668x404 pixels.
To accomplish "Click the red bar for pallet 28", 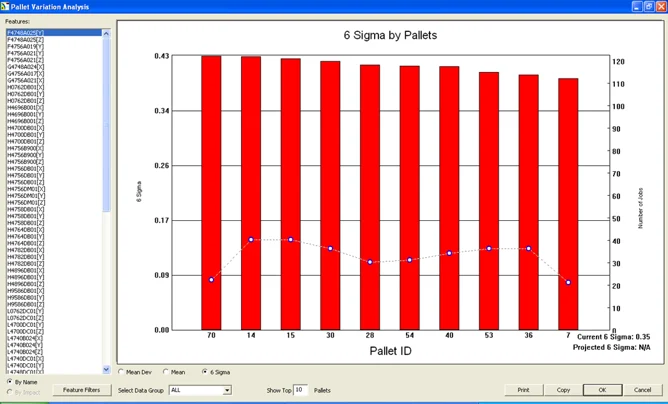I will point(370,197).
